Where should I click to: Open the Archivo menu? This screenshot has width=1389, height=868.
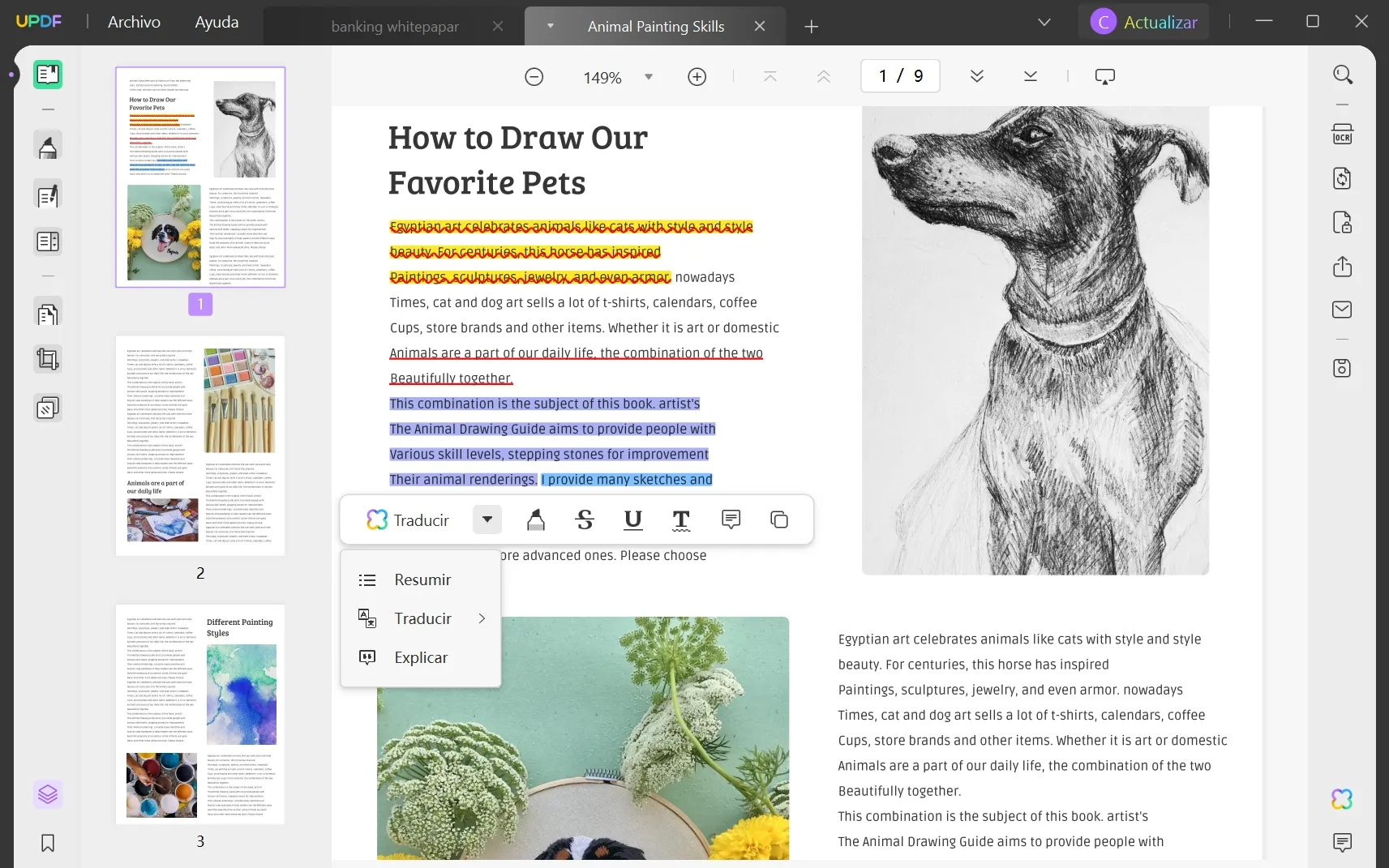point(134,22)
